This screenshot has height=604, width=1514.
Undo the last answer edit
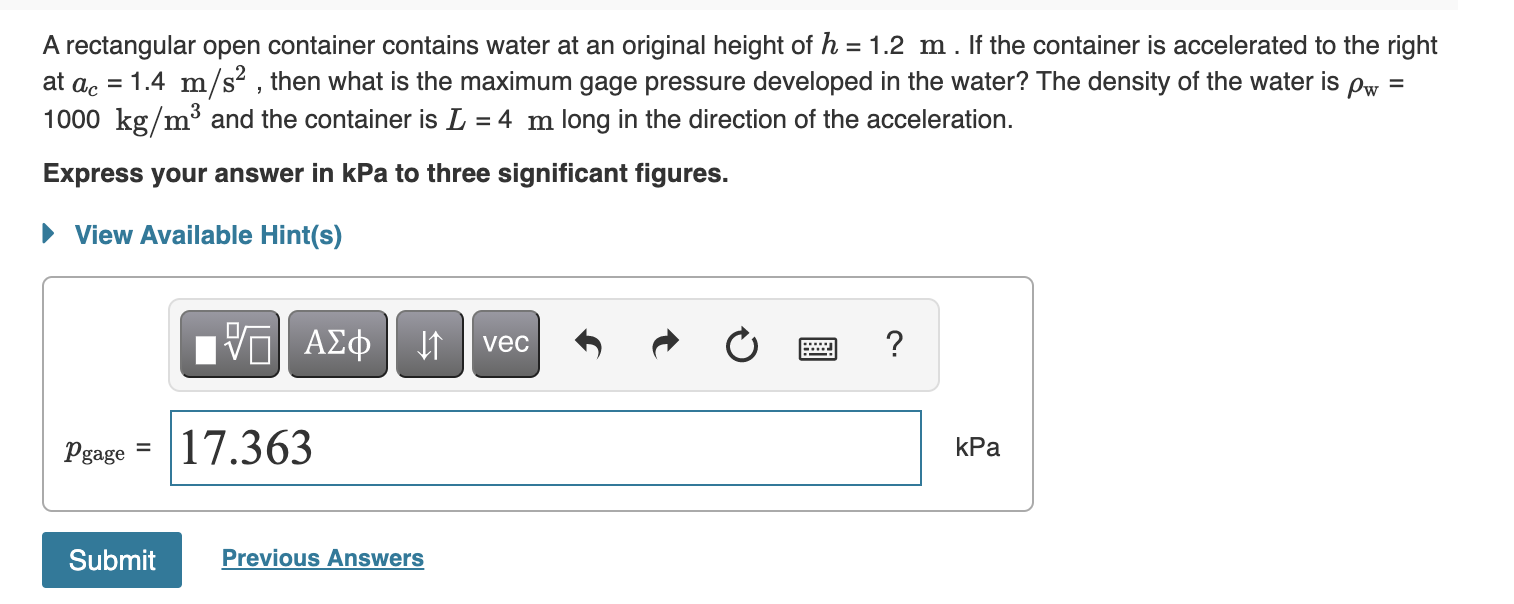[x=589, y=344]
